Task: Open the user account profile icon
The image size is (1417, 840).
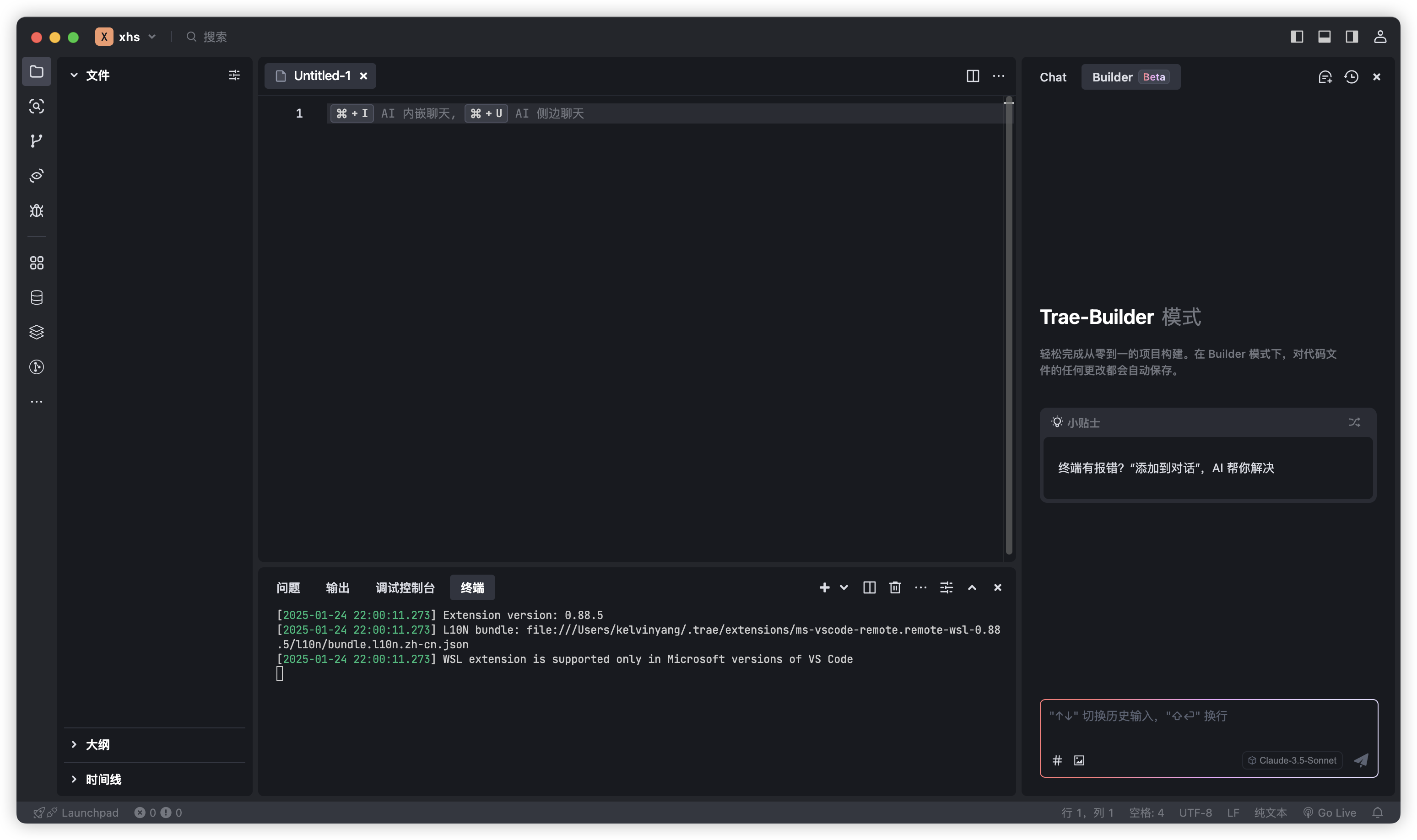Action: pos(1380,37)
